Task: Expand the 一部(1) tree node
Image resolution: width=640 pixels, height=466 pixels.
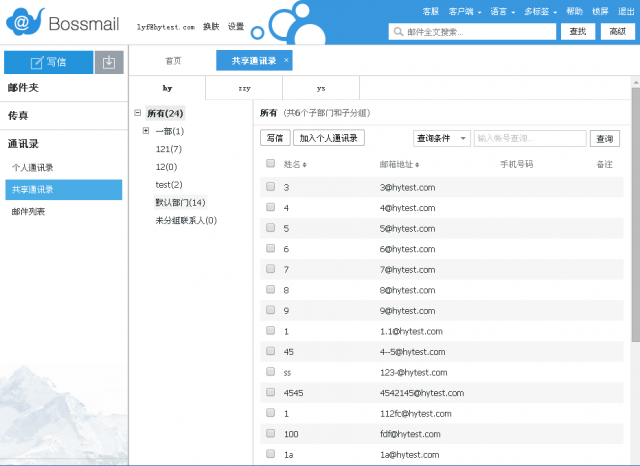Action: pyautogui.click(x=146, y=131)
